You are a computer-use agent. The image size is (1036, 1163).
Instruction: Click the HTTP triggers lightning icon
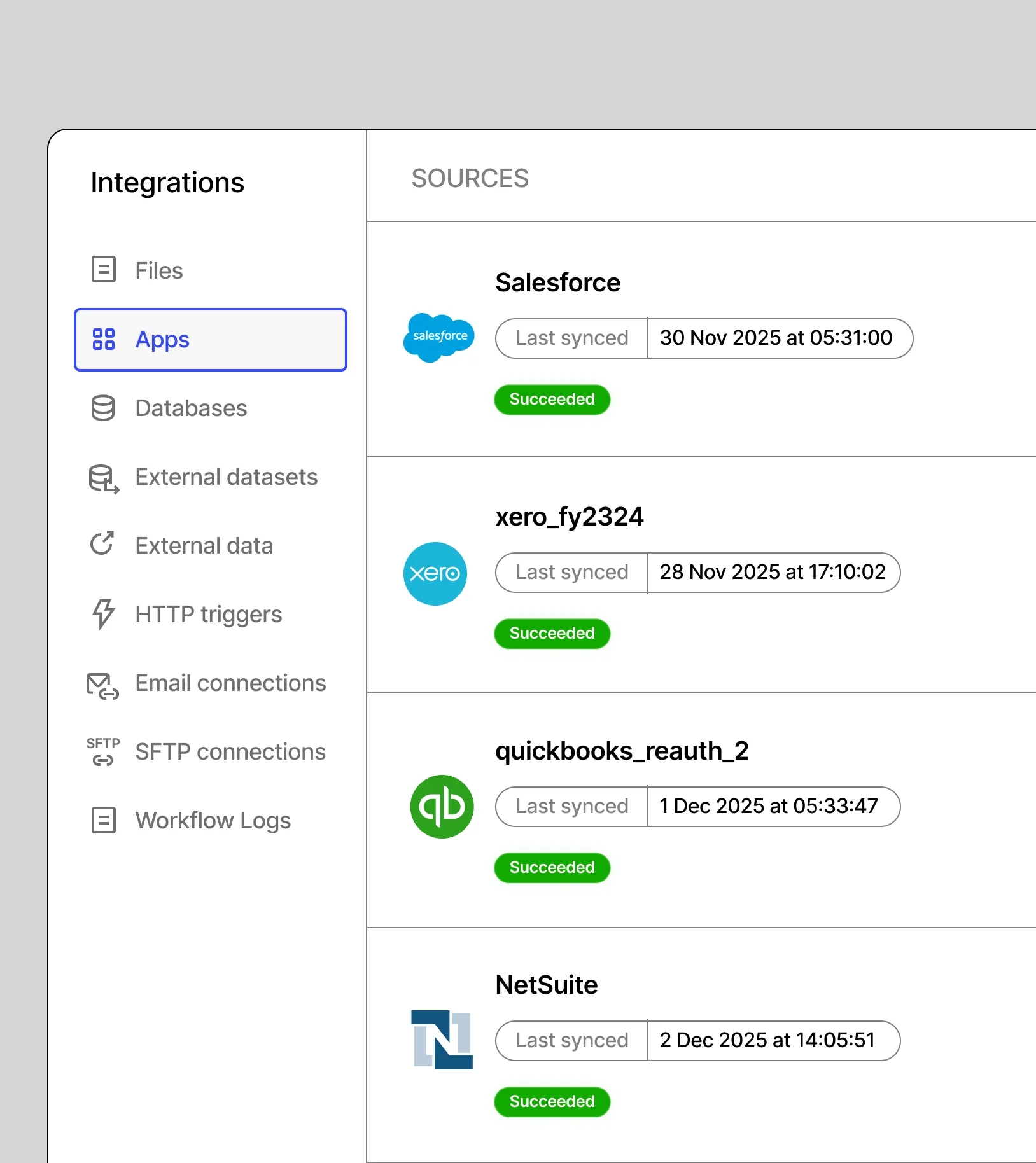pyautogui.click(x=103, y=614)
